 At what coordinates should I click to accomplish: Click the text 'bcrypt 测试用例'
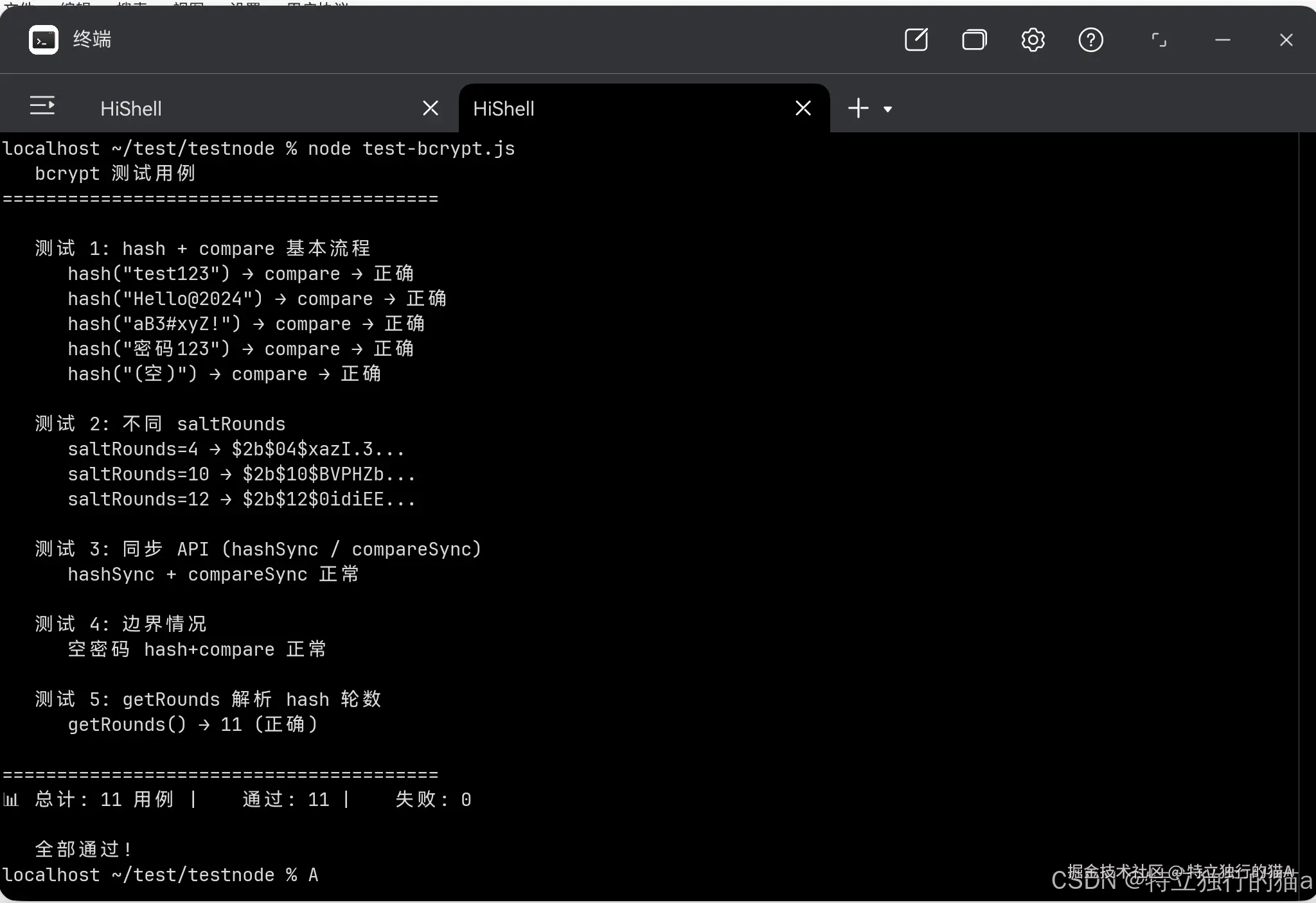[x=115, y=173]
